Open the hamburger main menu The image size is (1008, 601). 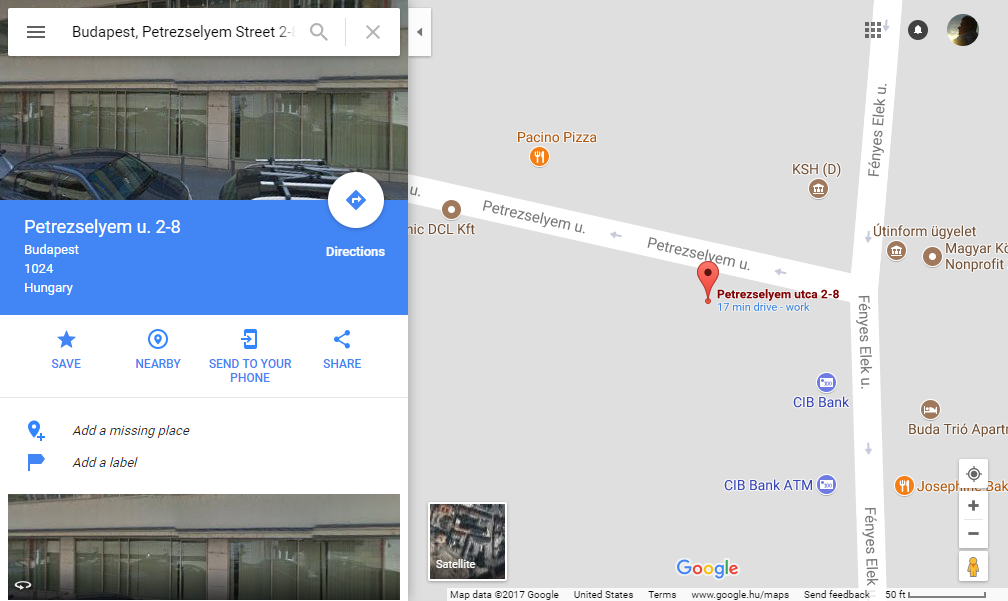(x=36, y=31)
